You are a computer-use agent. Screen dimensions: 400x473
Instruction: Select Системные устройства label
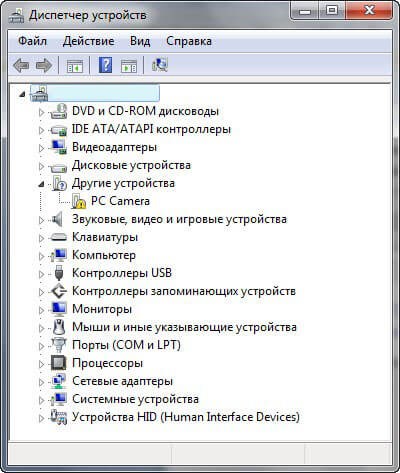[x=135, y=399]
